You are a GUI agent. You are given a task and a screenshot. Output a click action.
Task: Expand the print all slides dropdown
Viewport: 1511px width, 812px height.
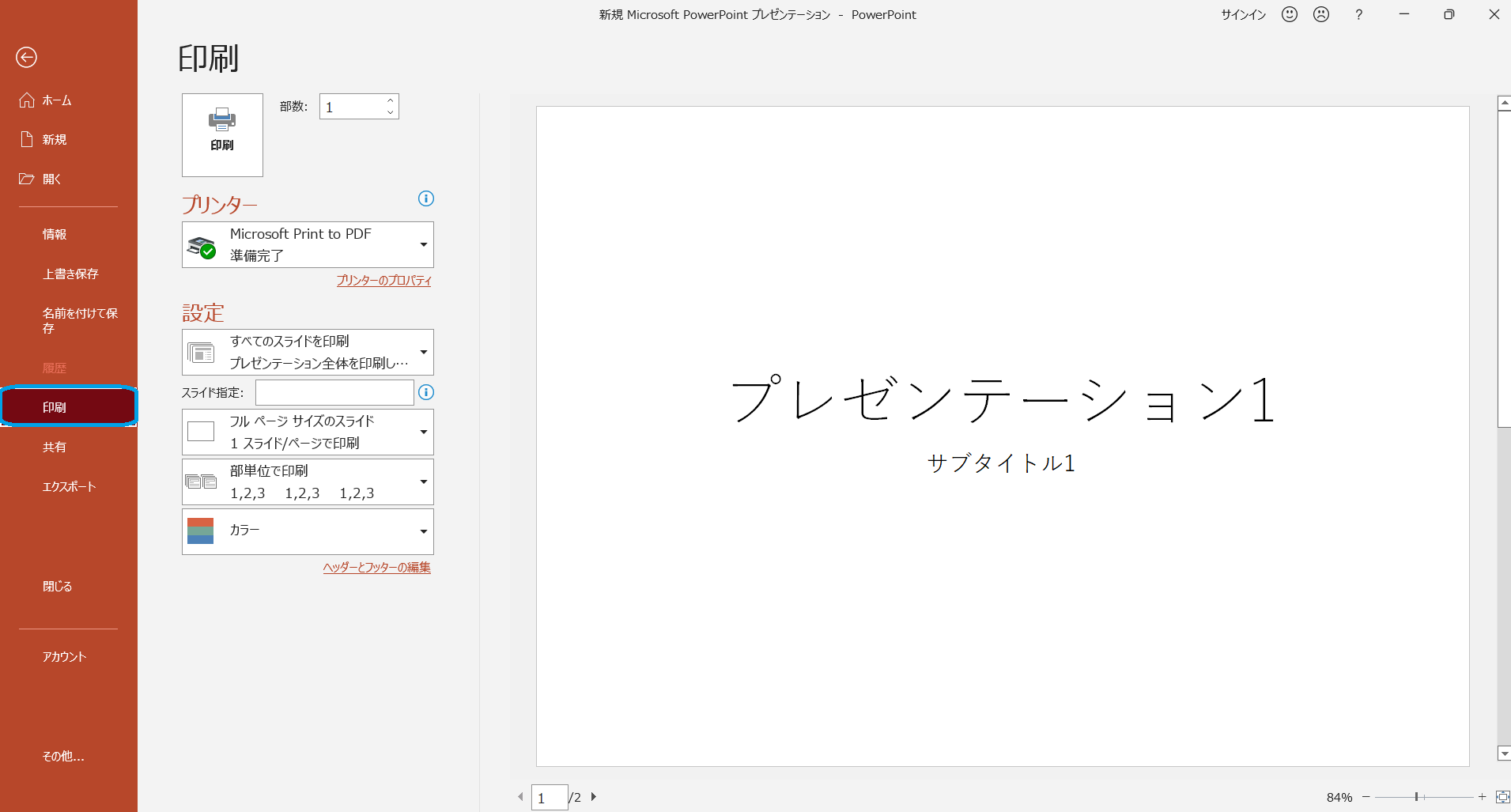(x=308, y=352)
